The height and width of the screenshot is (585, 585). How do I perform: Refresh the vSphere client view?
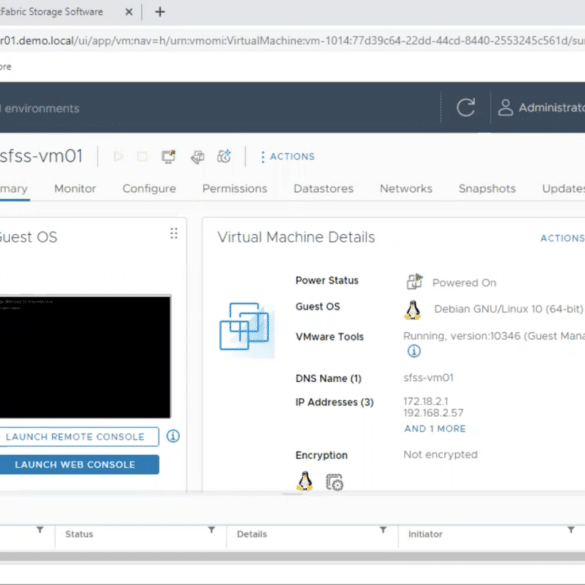[466, 107]
